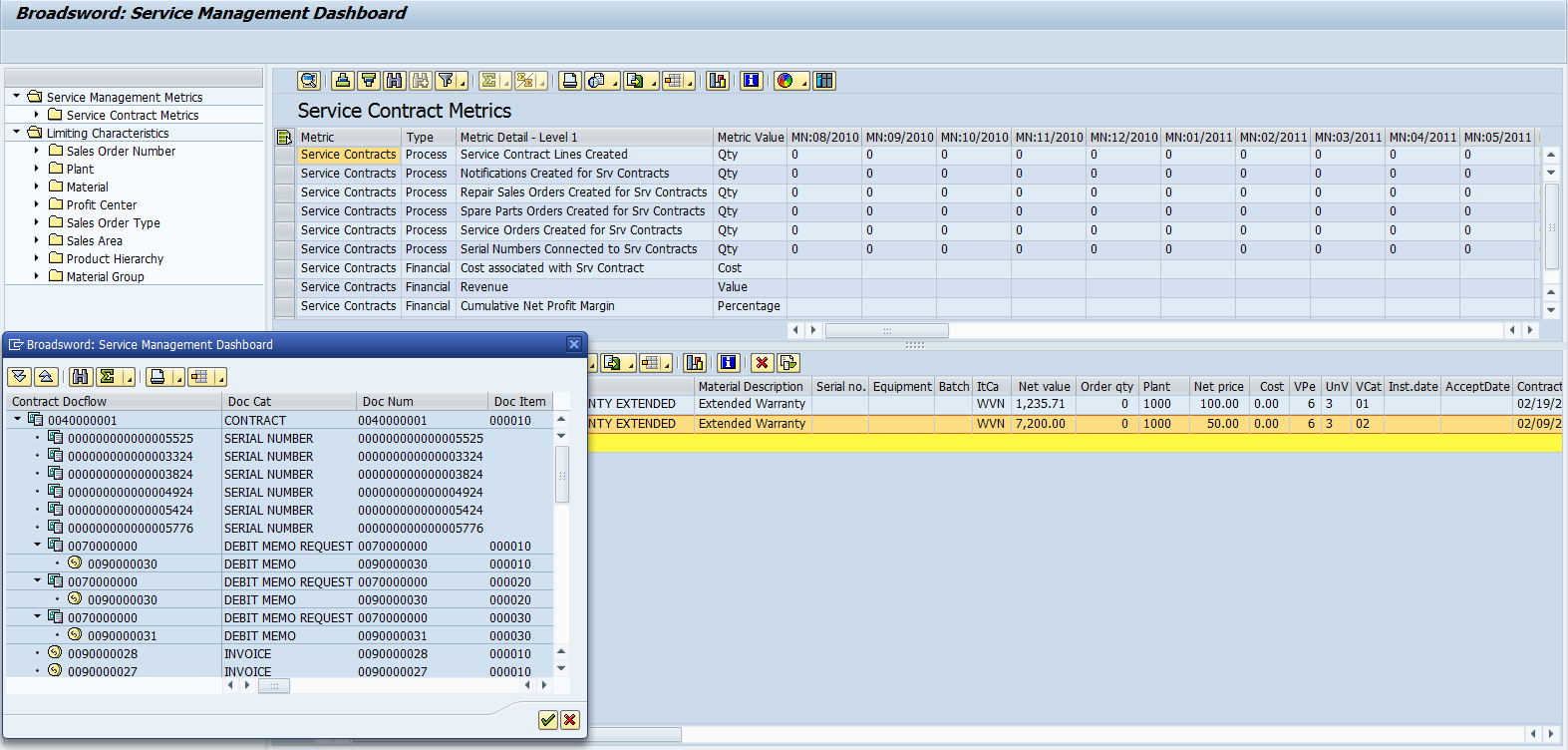The height and width of the screenshot is (750, 1568).
Task: Click the Print icon in docflow dialog
Action: [157, 376]
